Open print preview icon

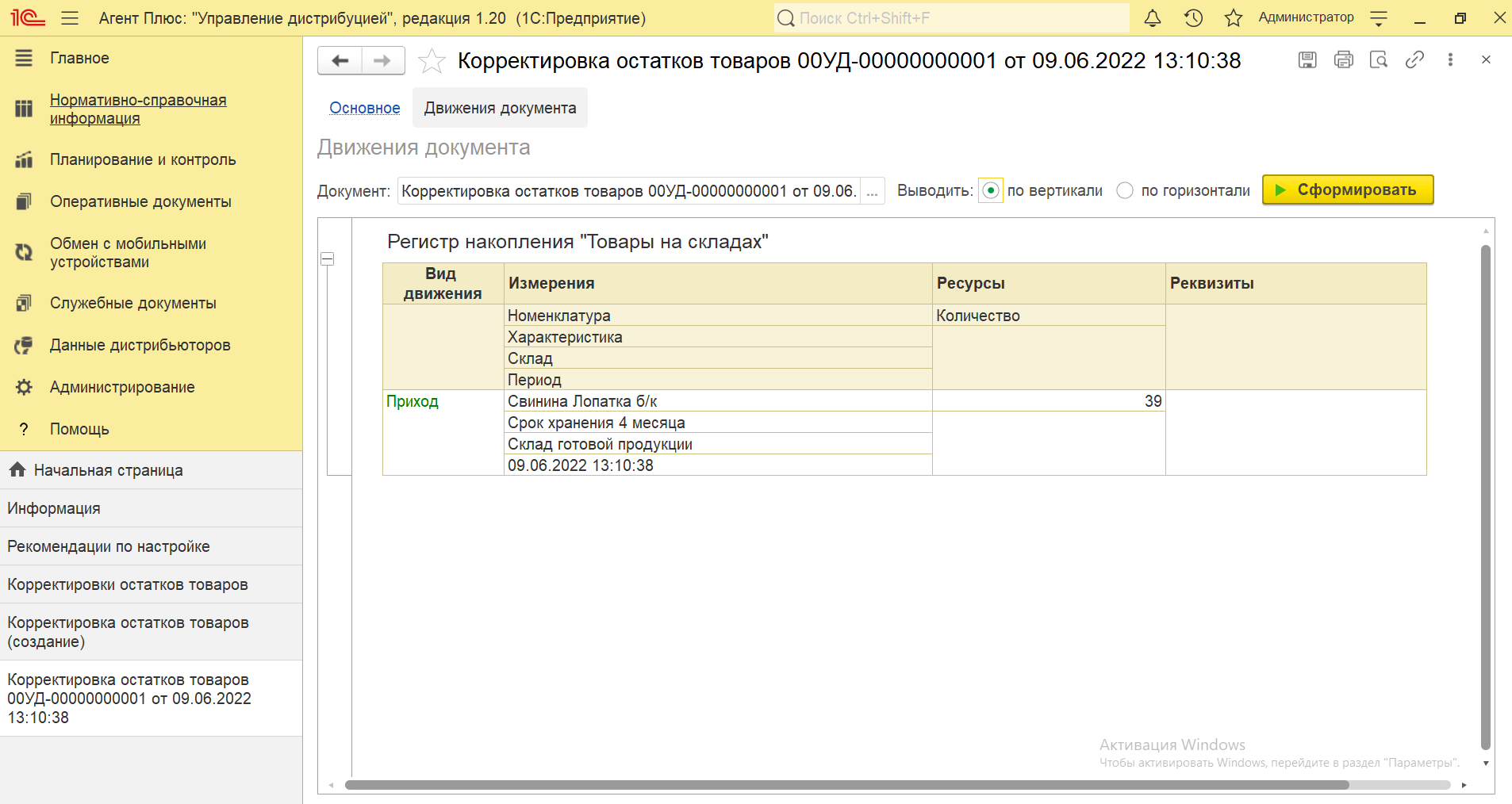point(1379,59)
